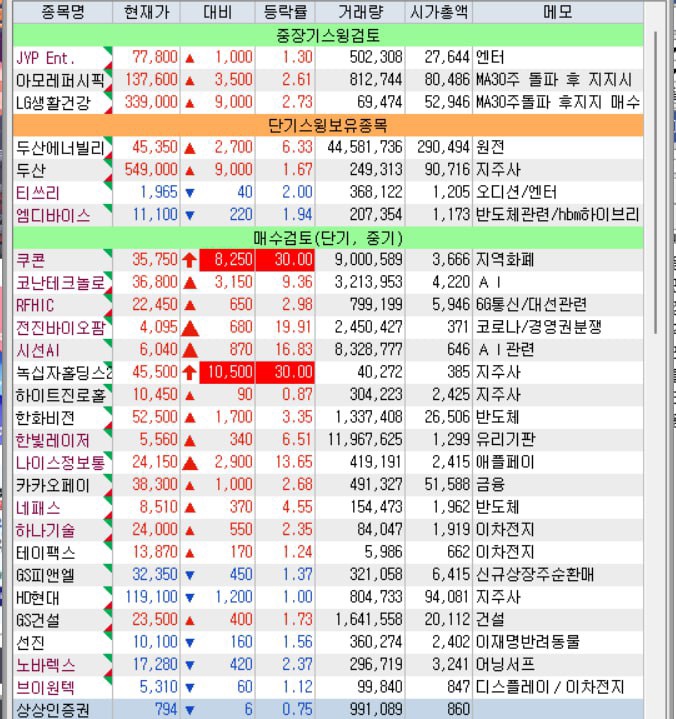Select the 하나기술 stock name
Viewport: 676px width, 719px height.
coord(45,530)
